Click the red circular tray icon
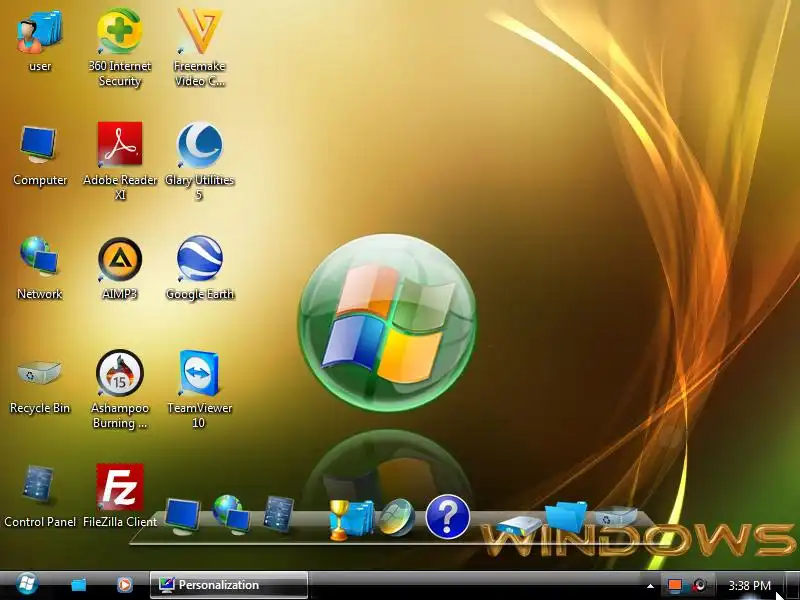This screenshot has width=800, height=600. click(x=699, y=585)
